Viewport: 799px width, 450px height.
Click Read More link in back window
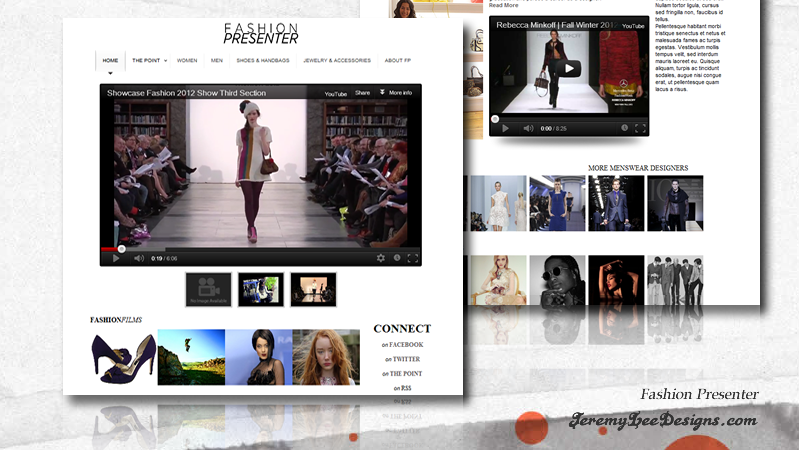[x=503, y=5]
